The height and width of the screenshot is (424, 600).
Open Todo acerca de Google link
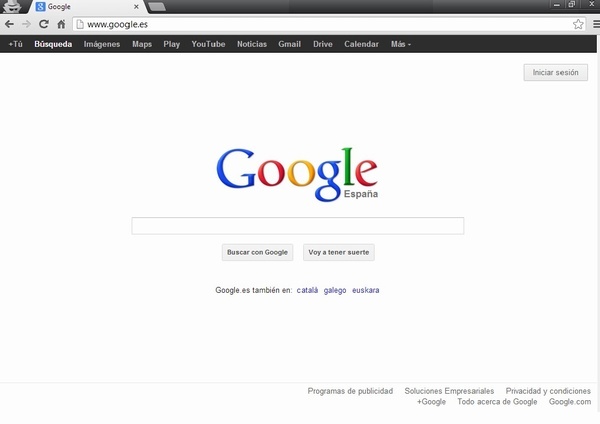pyautogui.click(x=497, y=402)
